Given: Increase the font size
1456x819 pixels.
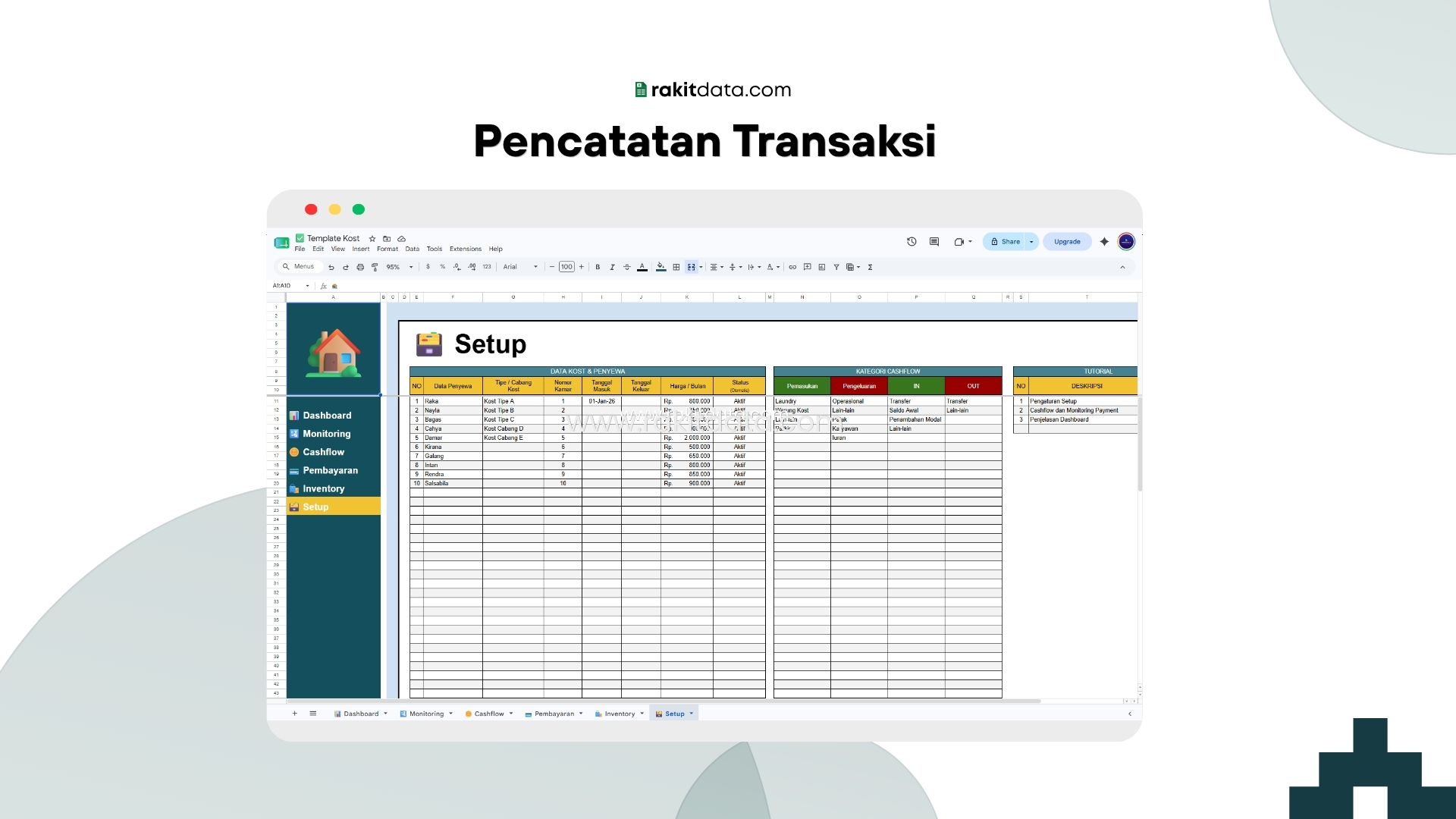Looking at the screenshot, I should (582, 267).
